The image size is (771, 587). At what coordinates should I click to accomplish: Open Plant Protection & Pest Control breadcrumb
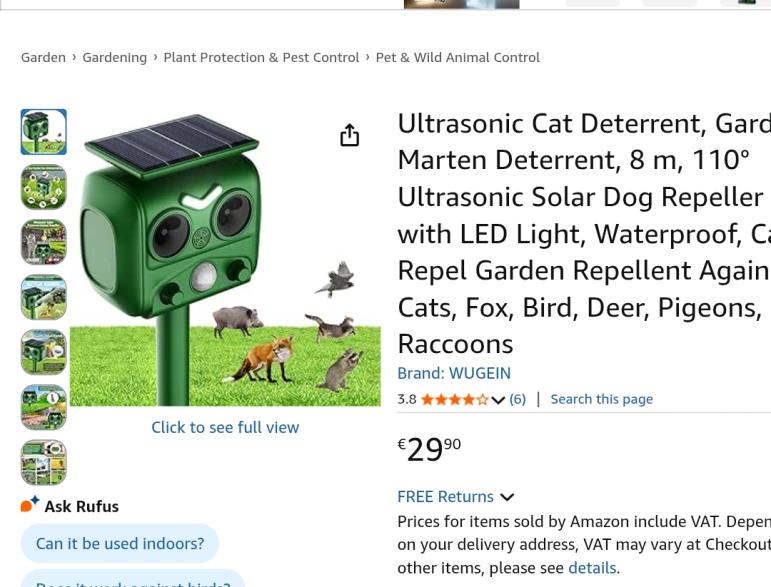click(261, 57)
